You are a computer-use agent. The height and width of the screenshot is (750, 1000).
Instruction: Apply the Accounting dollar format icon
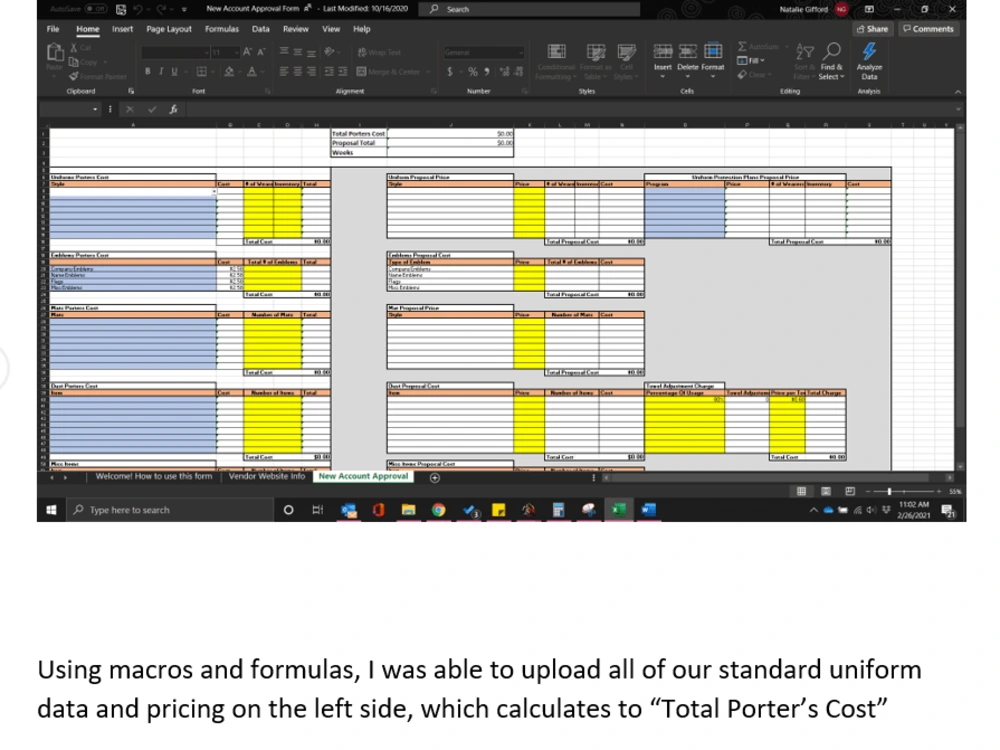(450, 71)
